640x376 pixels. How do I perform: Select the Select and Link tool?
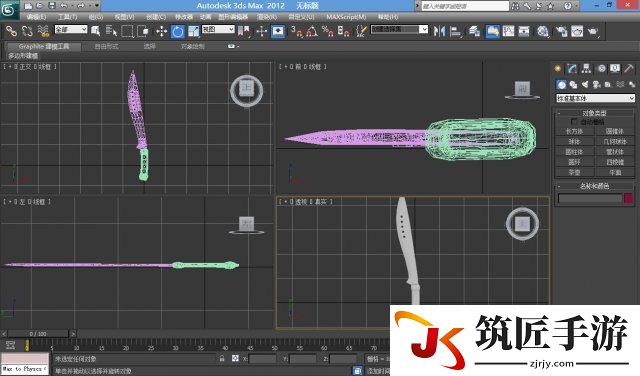11,31
